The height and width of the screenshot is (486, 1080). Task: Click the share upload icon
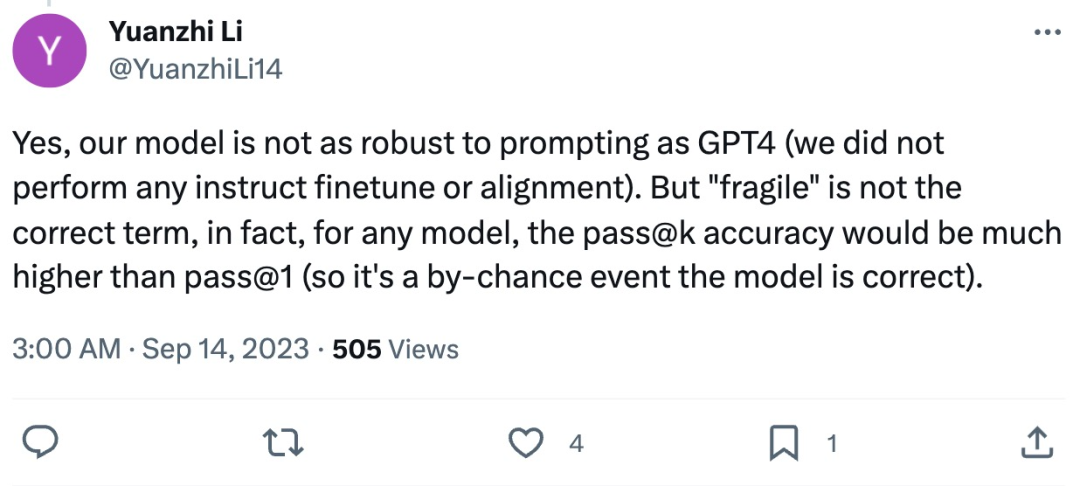[x=1037, y=443]
